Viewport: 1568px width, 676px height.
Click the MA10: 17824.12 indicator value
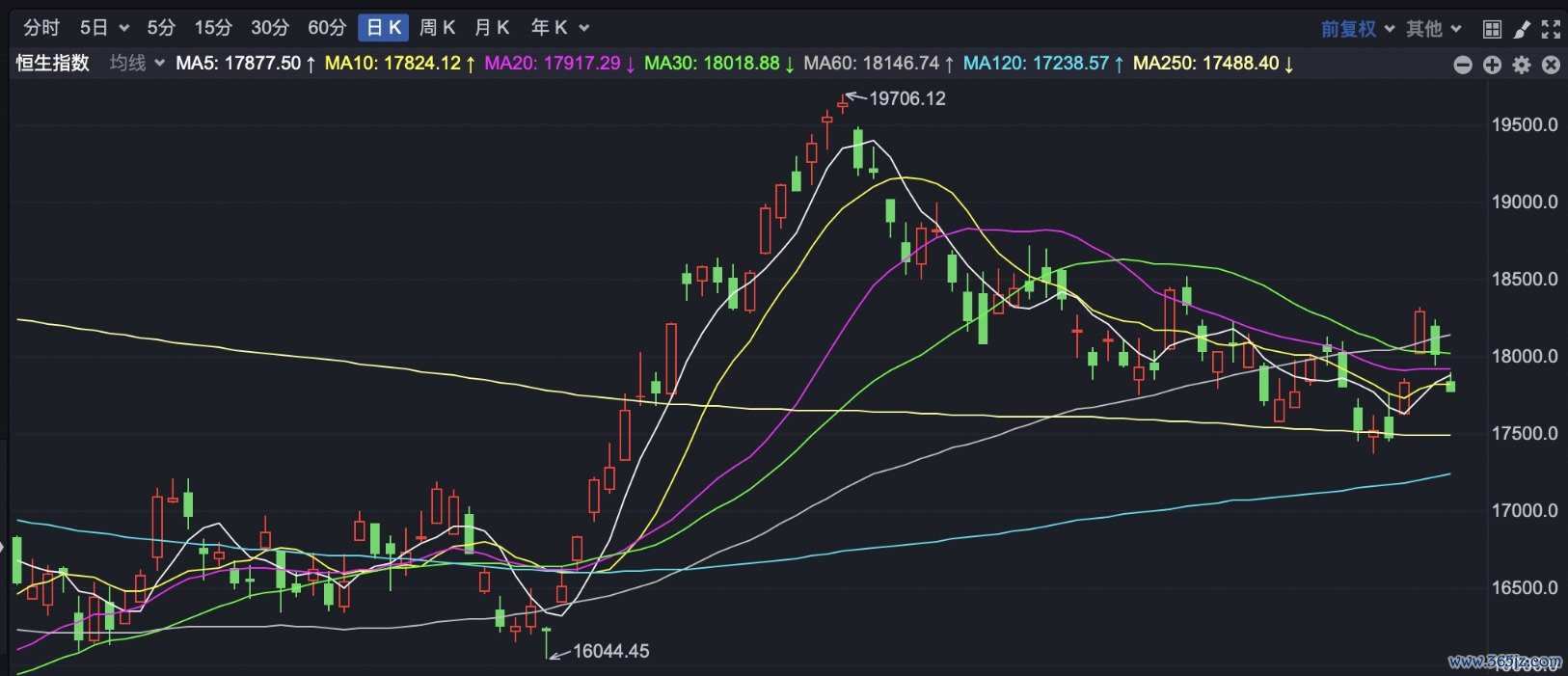click(400, 64)
